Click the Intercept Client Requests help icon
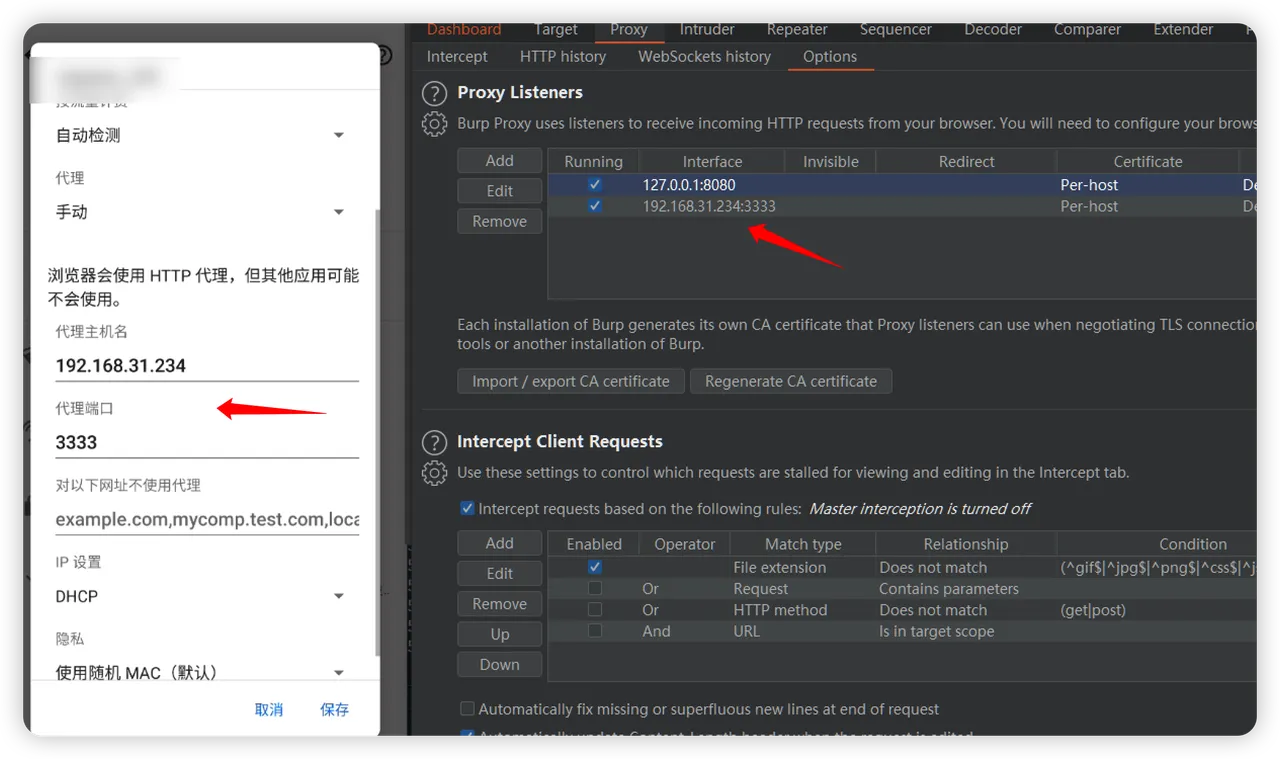Viewport: 1280px width, 759px height. [x=434, y=443]
